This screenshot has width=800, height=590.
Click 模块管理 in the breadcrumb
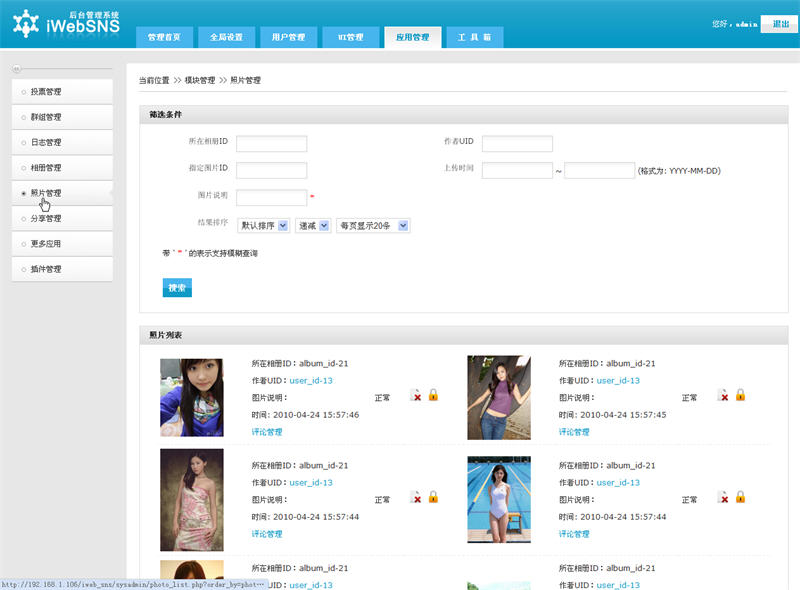[x=199, y=80]
